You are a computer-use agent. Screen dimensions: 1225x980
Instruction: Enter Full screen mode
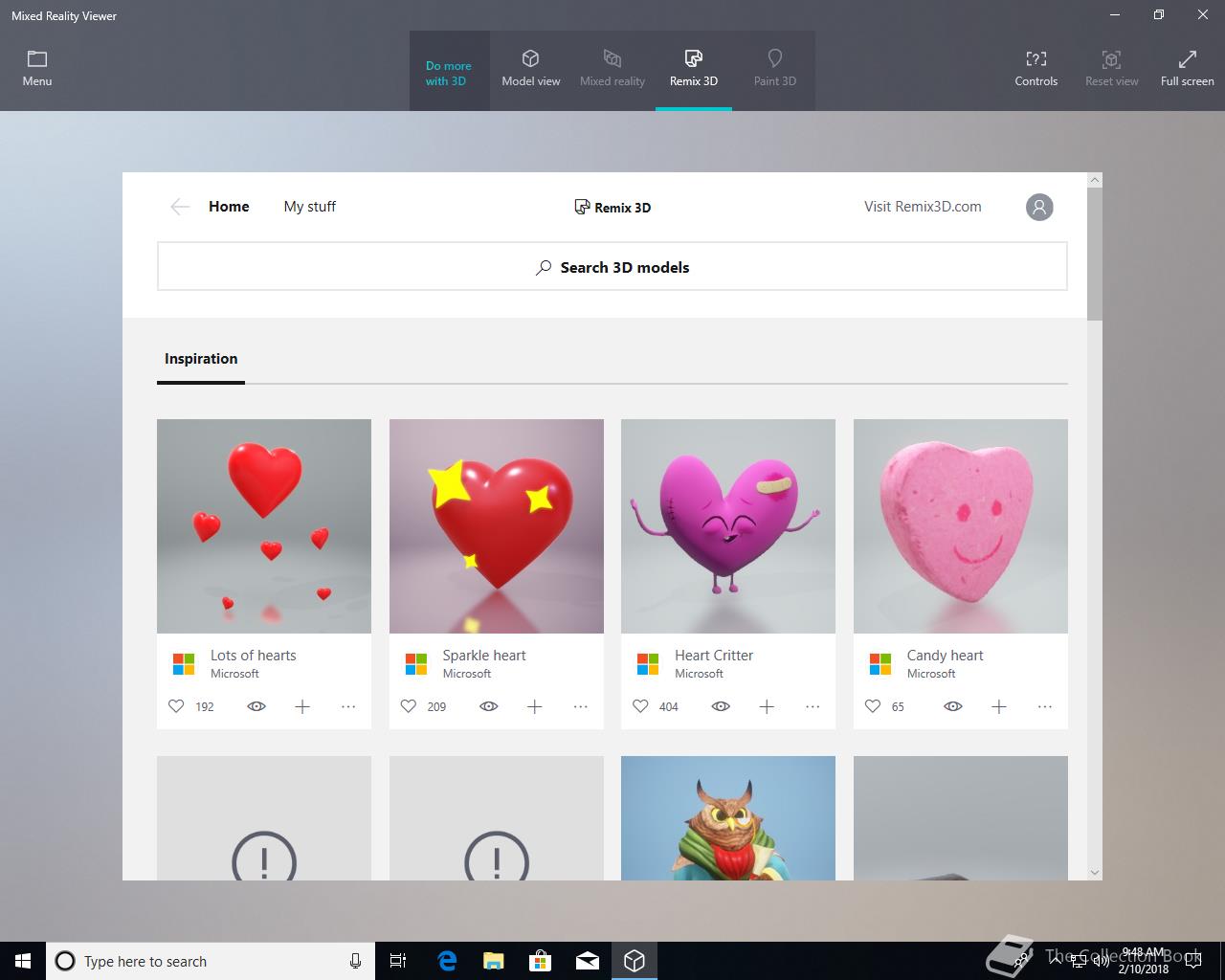point(1188,70)
